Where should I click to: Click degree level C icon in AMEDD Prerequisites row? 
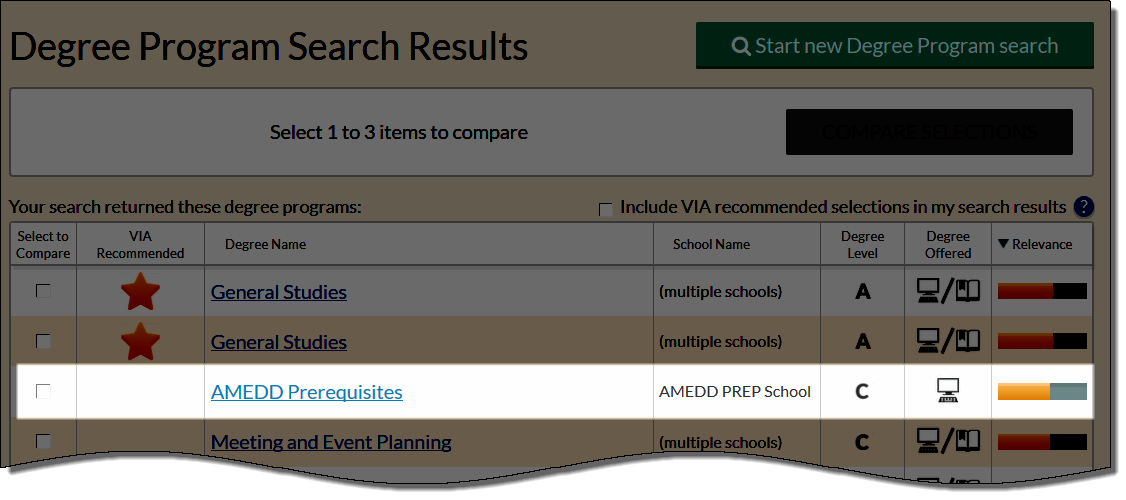(x=862, y=392)
